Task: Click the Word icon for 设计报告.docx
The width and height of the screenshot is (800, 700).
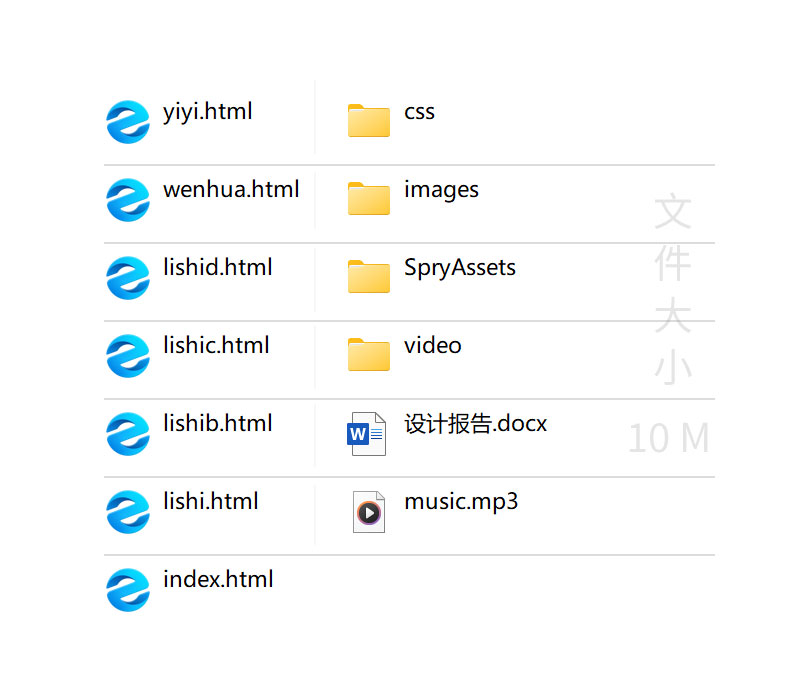Action: click(367, 434)
